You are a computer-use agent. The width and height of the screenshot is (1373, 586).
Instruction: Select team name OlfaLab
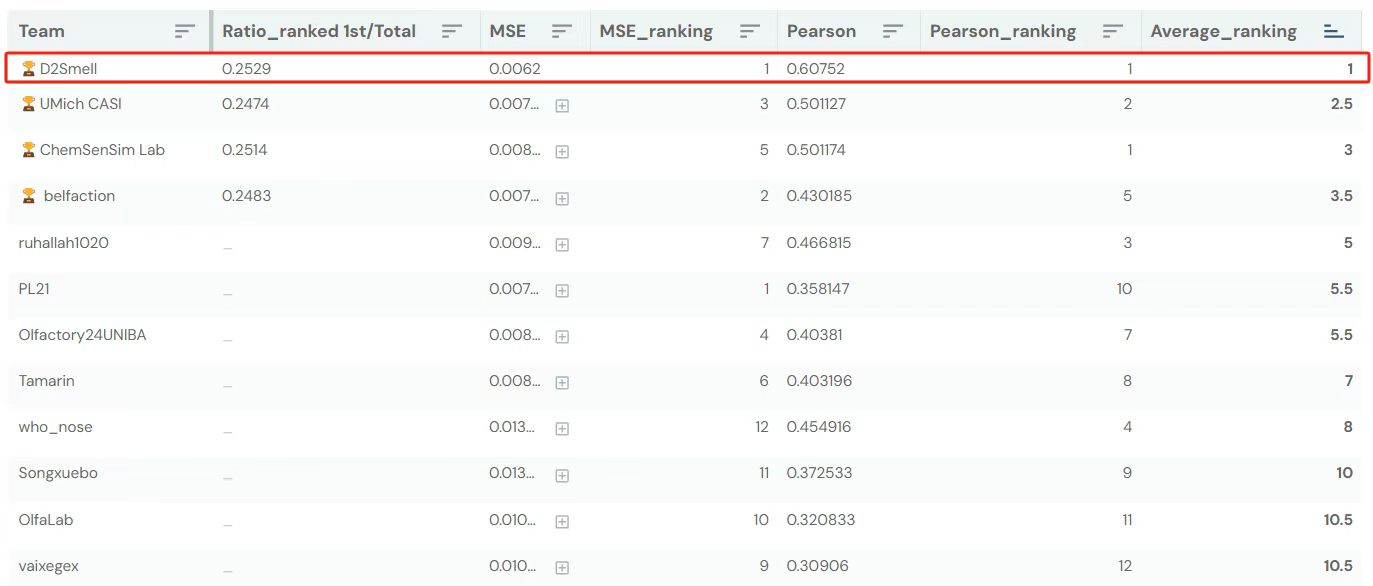(x=46, y=520)
